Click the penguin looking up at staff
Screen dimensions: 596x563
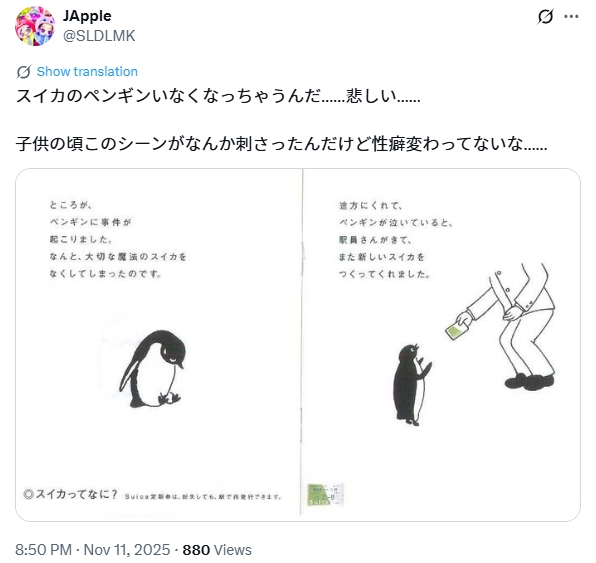[x=412, y=385]
